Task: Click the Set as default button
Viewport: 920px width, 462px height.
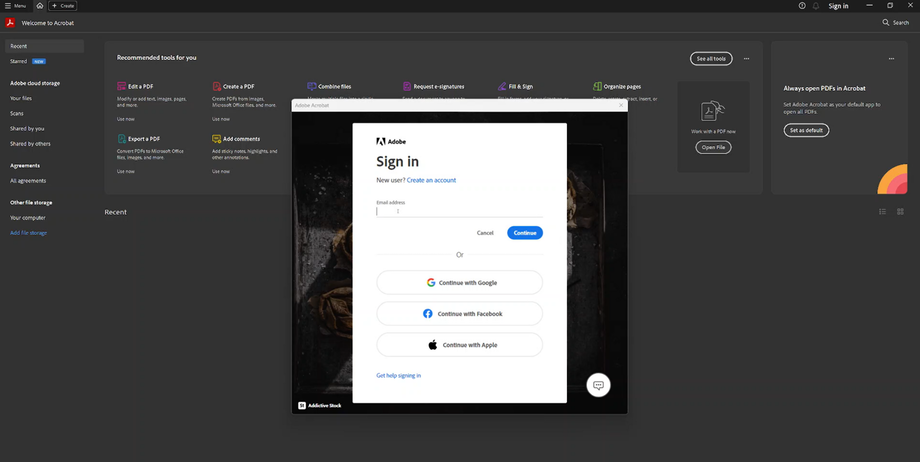Action: coord(806,130)
